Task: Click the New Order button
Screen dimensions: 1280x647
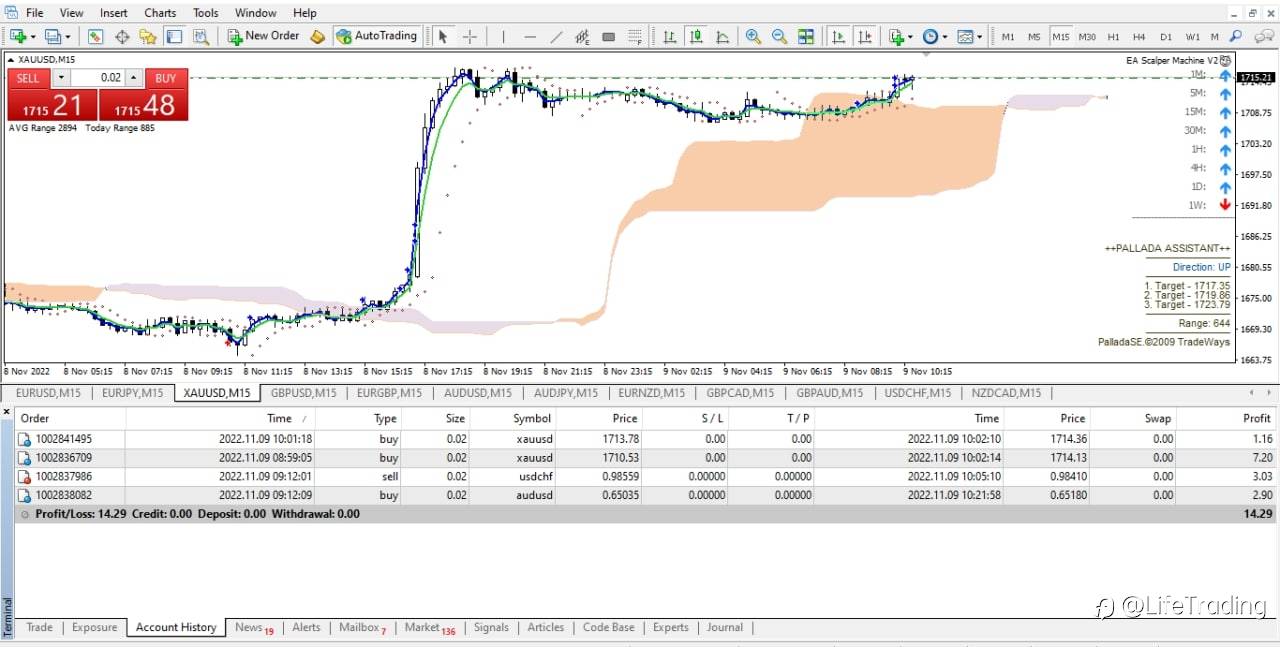Action: (x=263, y=36)
